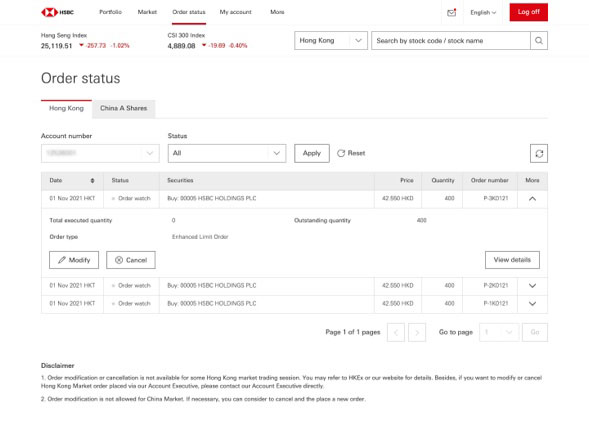Click order number P-1KD121
The image size is (589, 421).
tap(496, 303)
